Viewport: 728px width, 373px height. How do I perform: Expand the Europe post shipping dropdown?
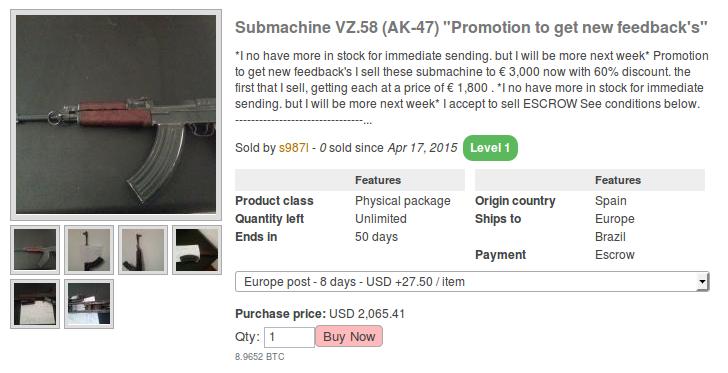pyautogui.click(x=472, y=282)
